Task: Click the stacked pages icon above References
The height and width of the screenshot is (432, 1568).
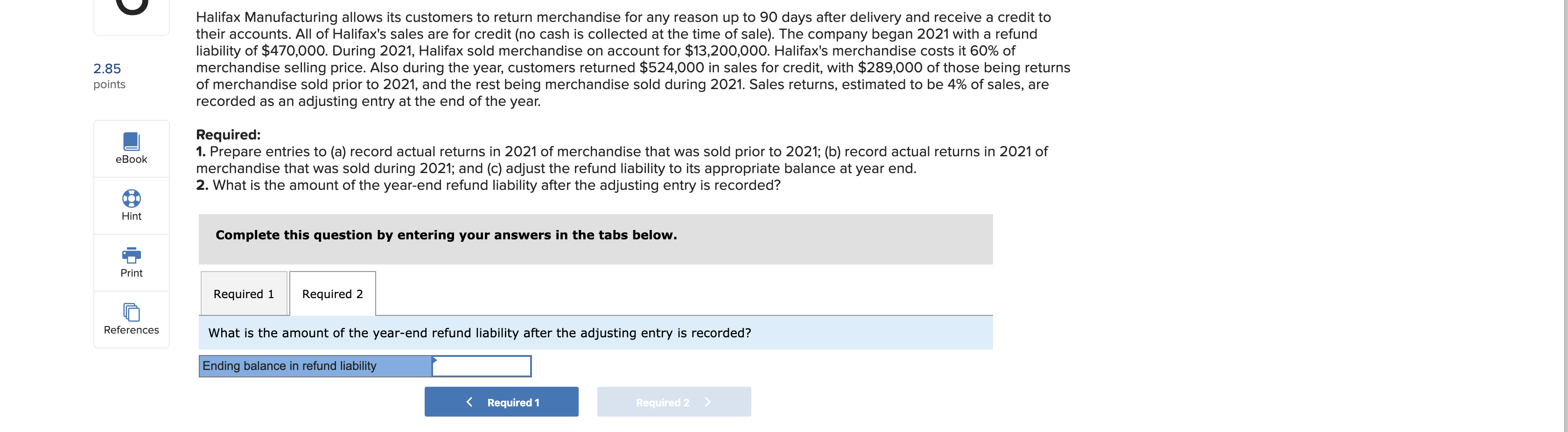Action: click(x=131, y=312)
